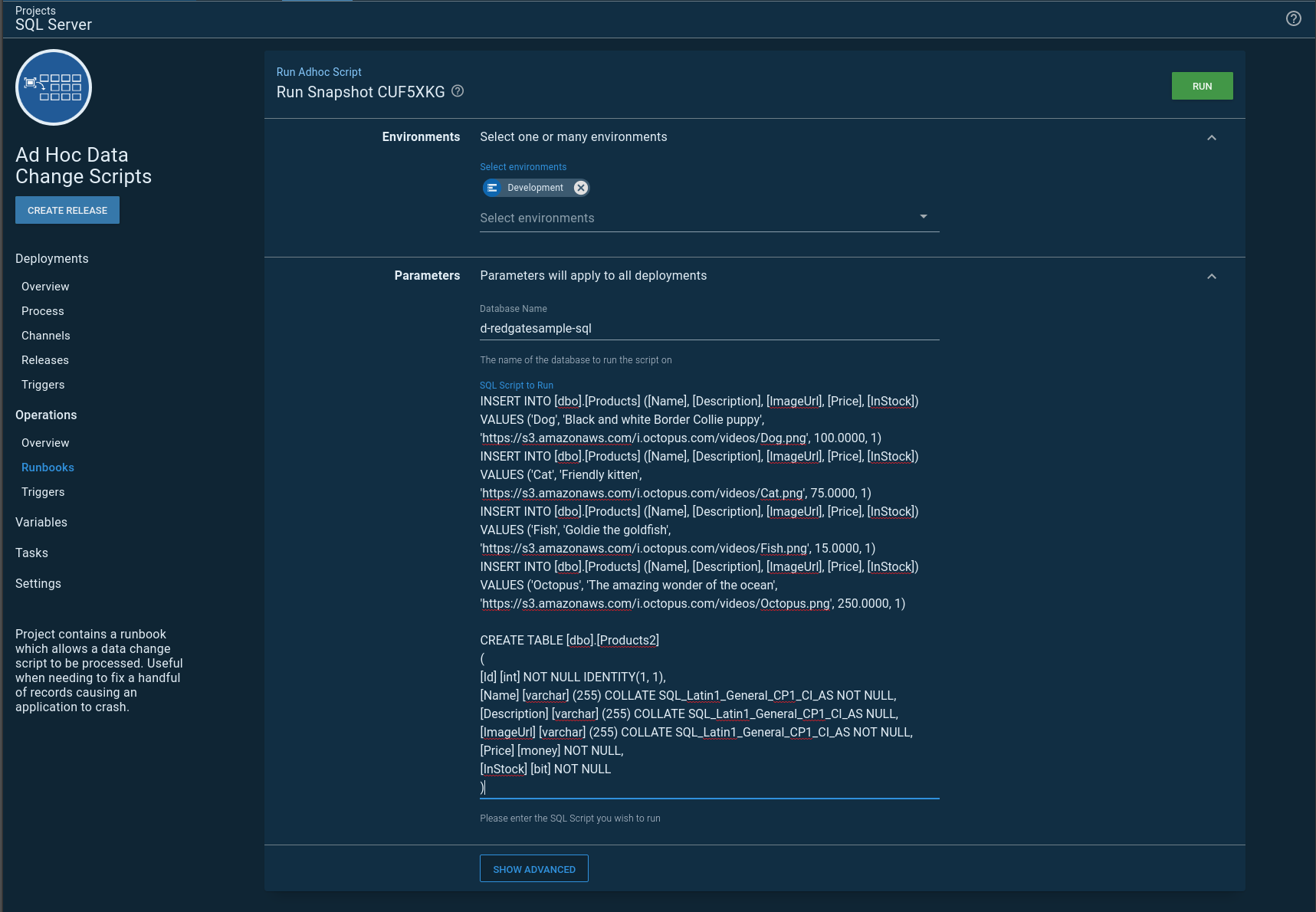
Task: Open the help question-mark icon top right
Action: pos(1294,19)
